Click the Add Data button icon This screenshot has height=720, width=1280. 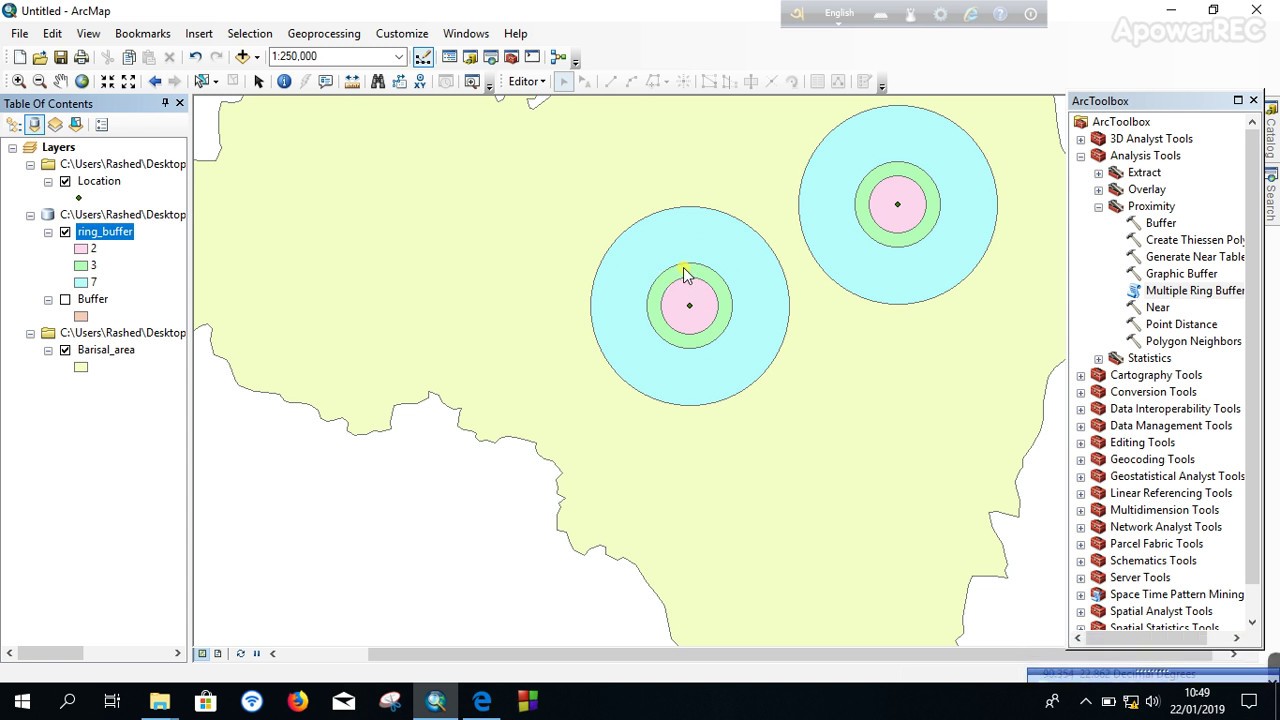(242, 57)
